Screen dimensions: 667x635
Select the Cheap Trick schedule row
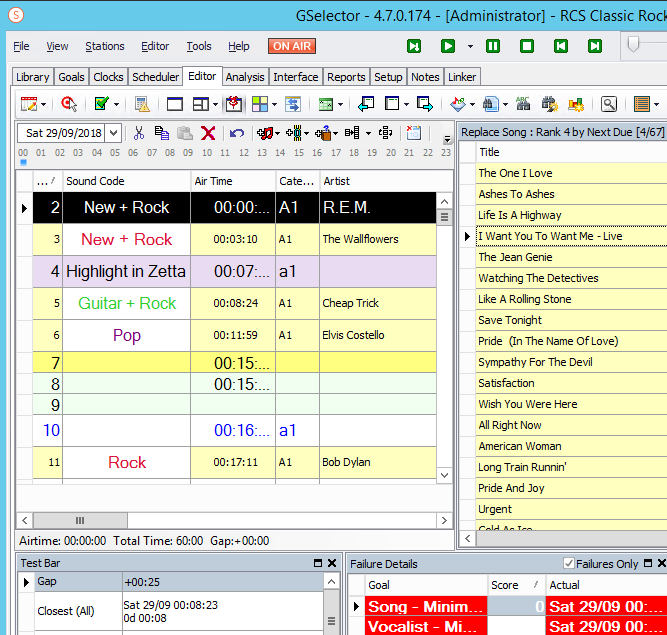[x=234, y=303]
